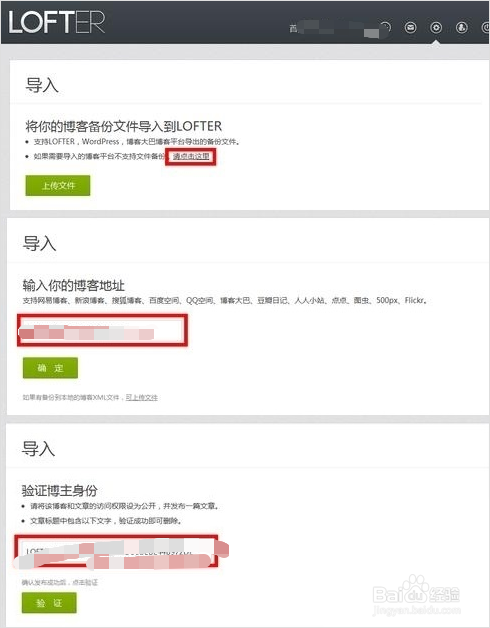The height and width of the screenshot is (628, 490).
Task: Select the LOFTER verification code text field
Action: tap(116, 551)
